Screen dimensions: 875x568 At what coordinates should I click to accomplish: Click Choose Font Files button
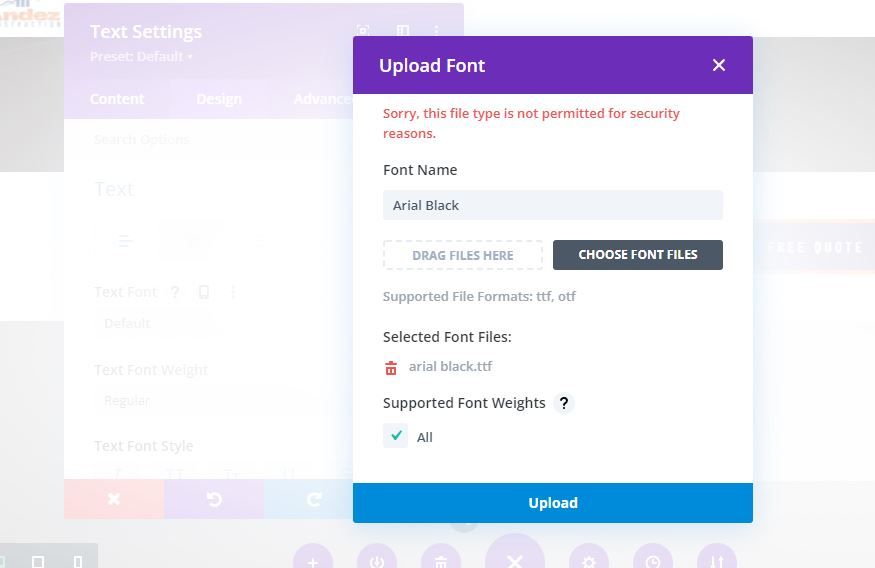click(637, 255)
